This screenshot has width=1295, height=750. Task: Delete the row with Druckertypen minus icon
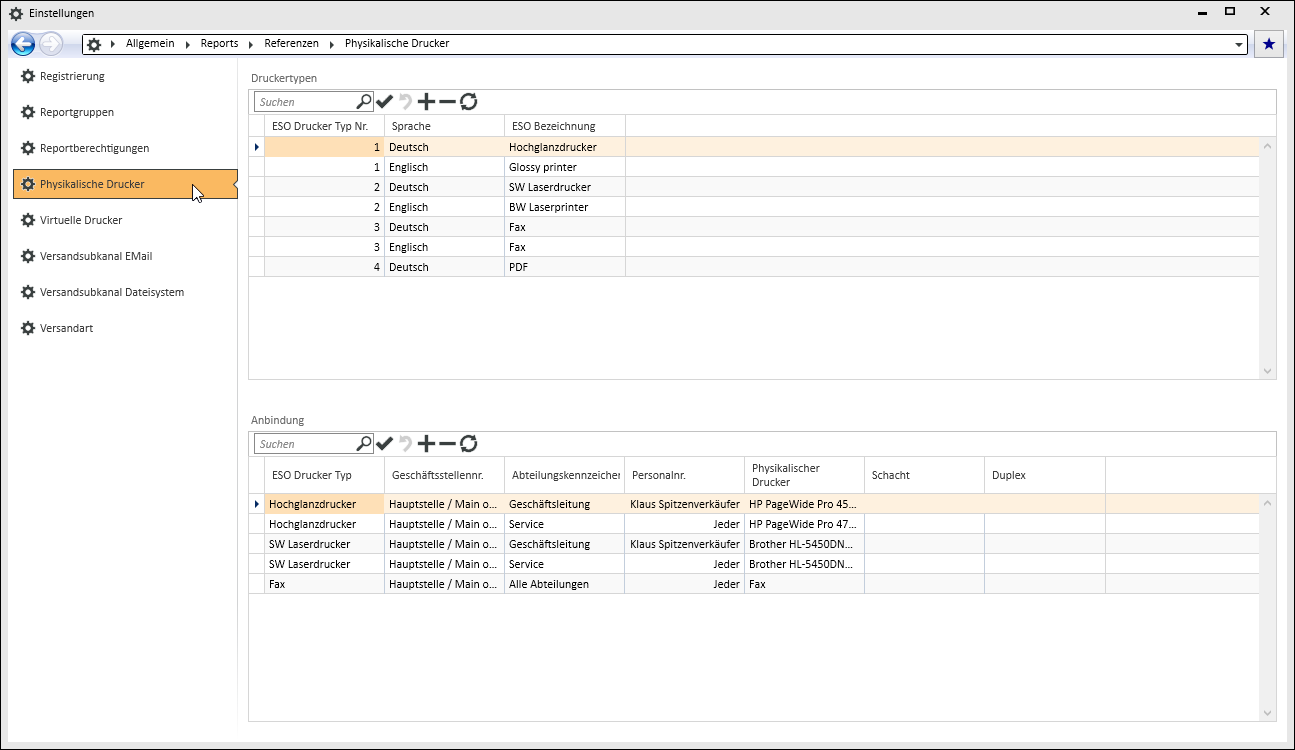click(447, 101)
